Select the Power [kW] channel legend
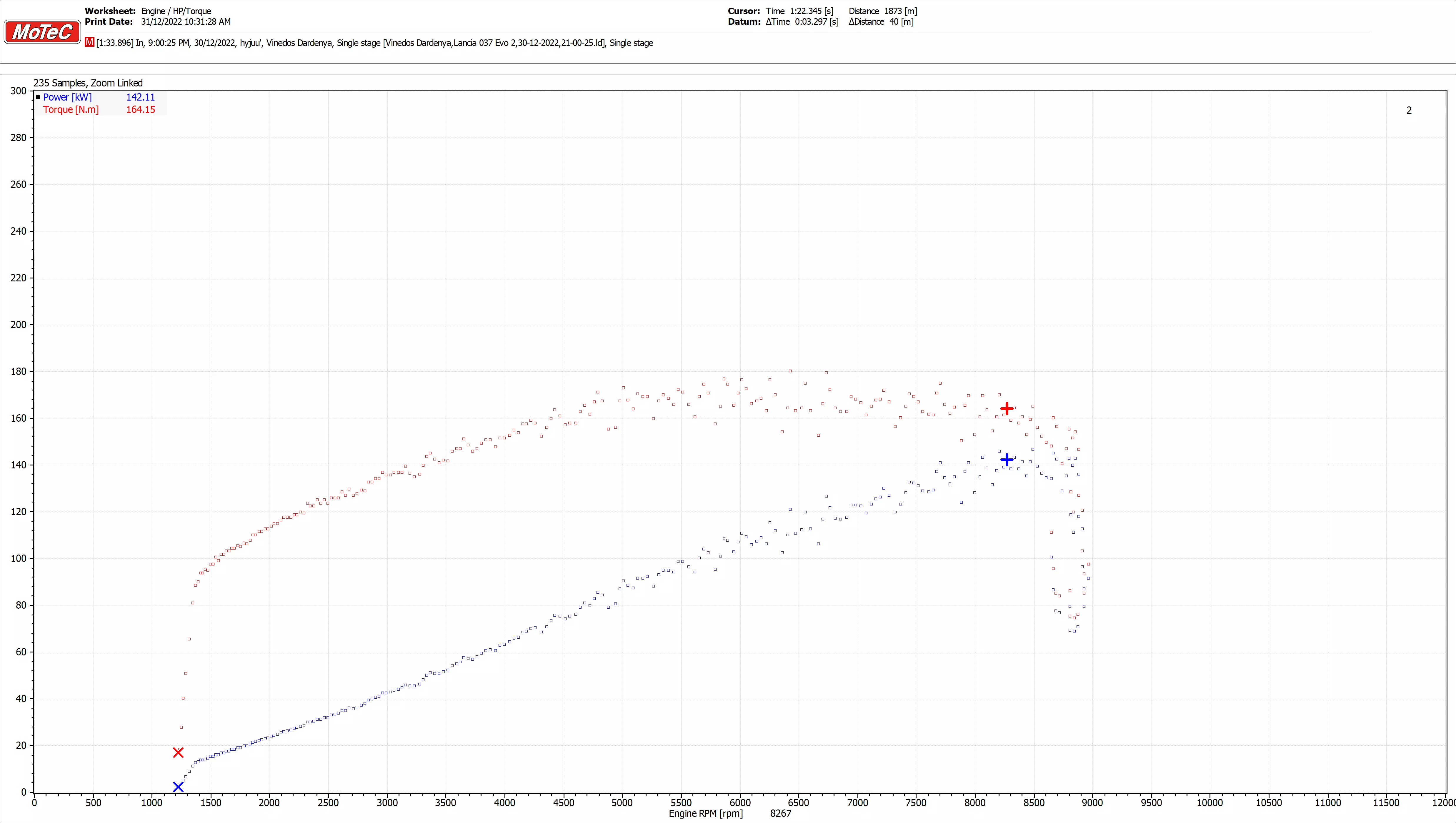The image size is (1456, 823). 67,97
